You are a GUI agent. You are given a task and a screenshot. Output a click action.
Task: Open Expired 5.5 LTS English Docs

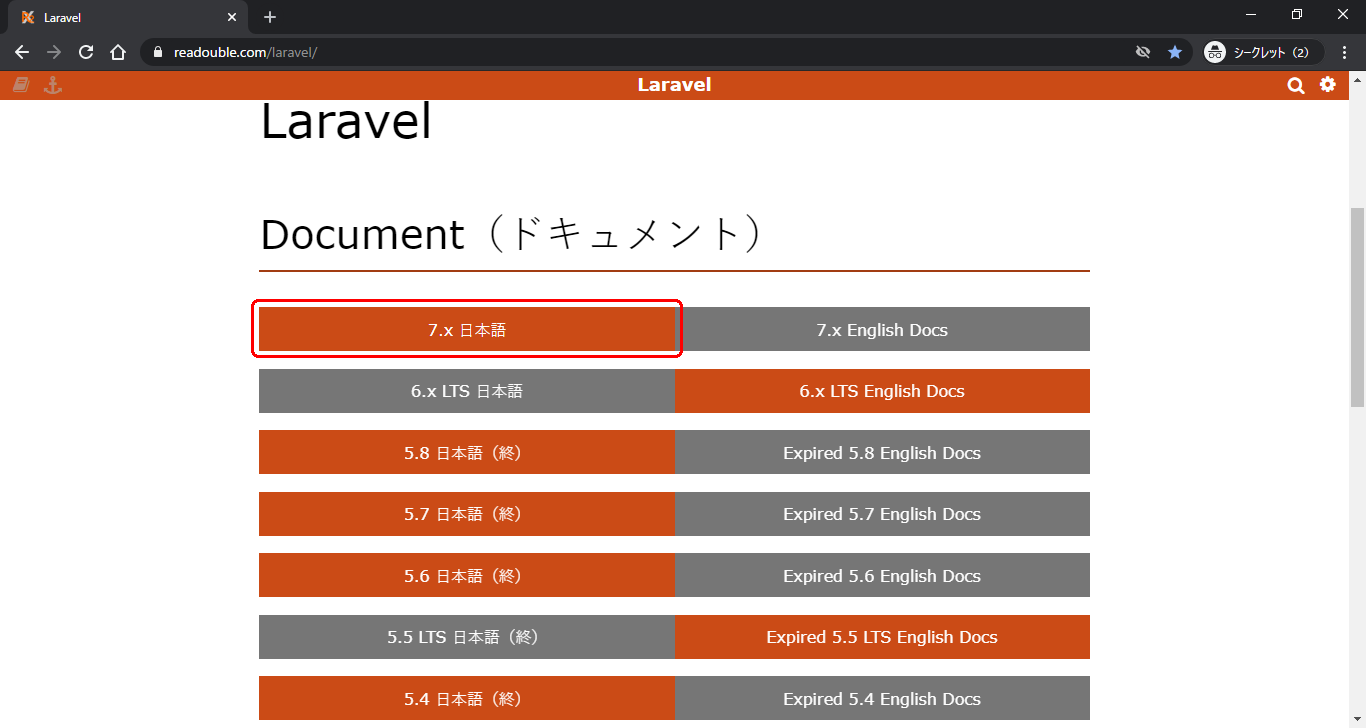coord(882,637)
